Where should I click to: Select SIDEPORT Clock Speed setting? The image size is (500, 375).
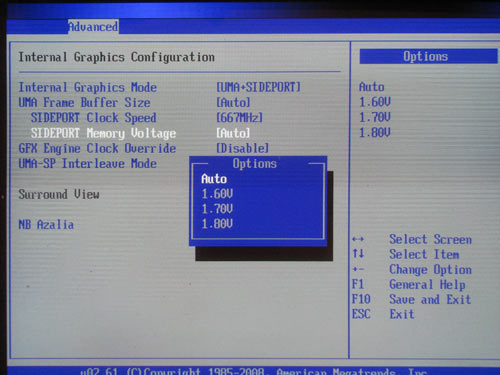coord(93,118)
